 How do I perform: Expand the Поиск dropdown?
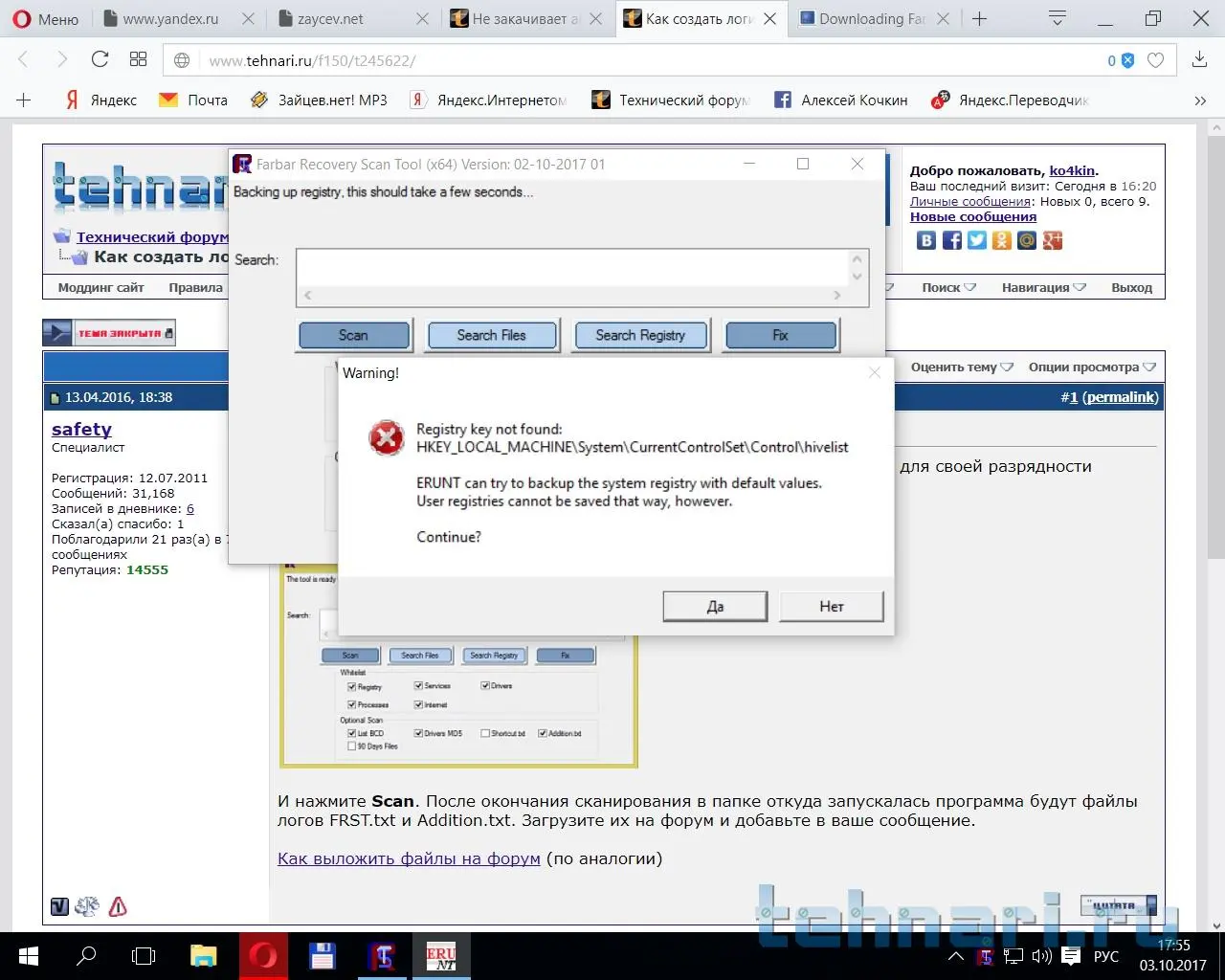[x=949, y=287]
